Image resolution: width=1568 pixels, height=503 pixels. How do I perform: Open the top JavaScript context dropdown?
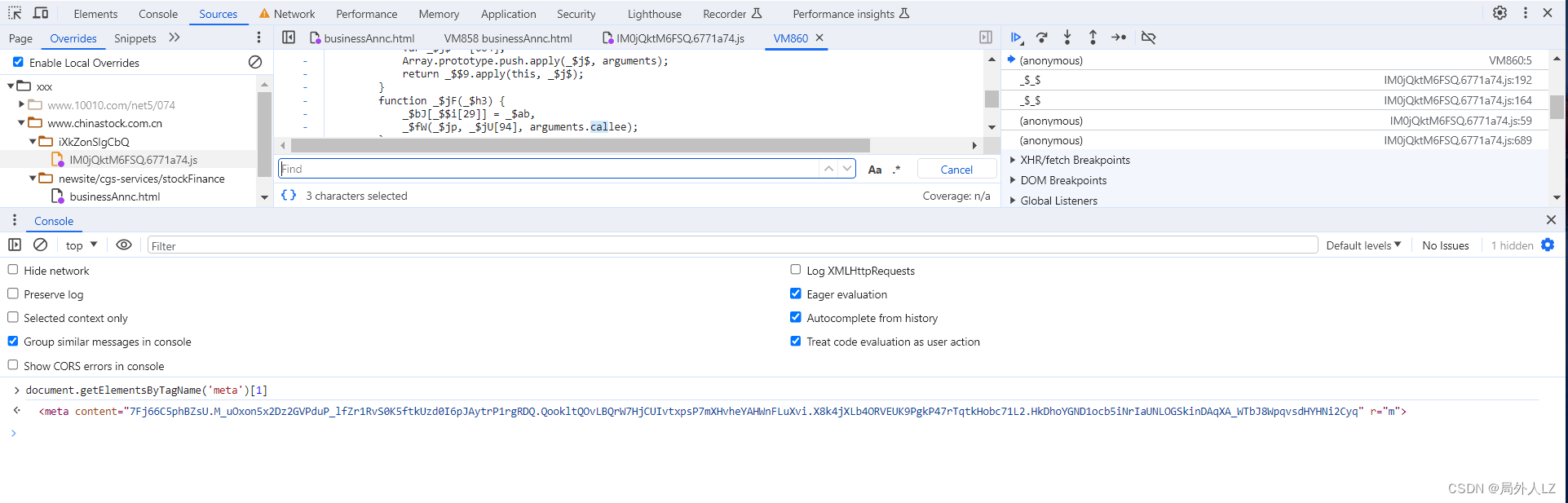(82, 245)
